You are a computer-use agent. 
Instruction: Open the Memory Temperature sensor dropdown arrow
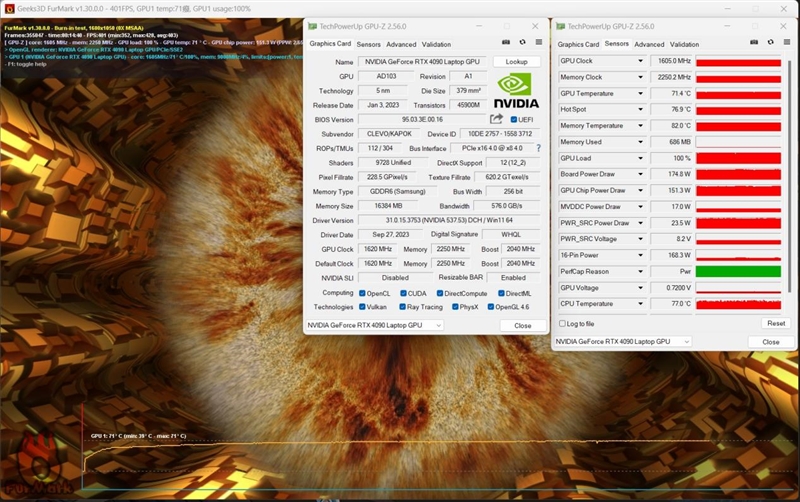[640, 126]
